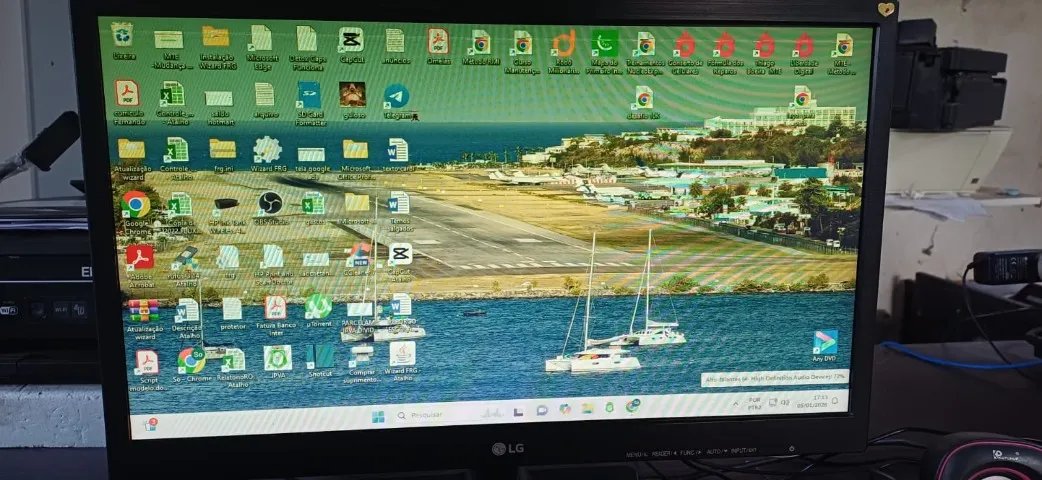Launch OBS Studio from the desktop
Screen dimensions: 1042x480
(270, 203)
